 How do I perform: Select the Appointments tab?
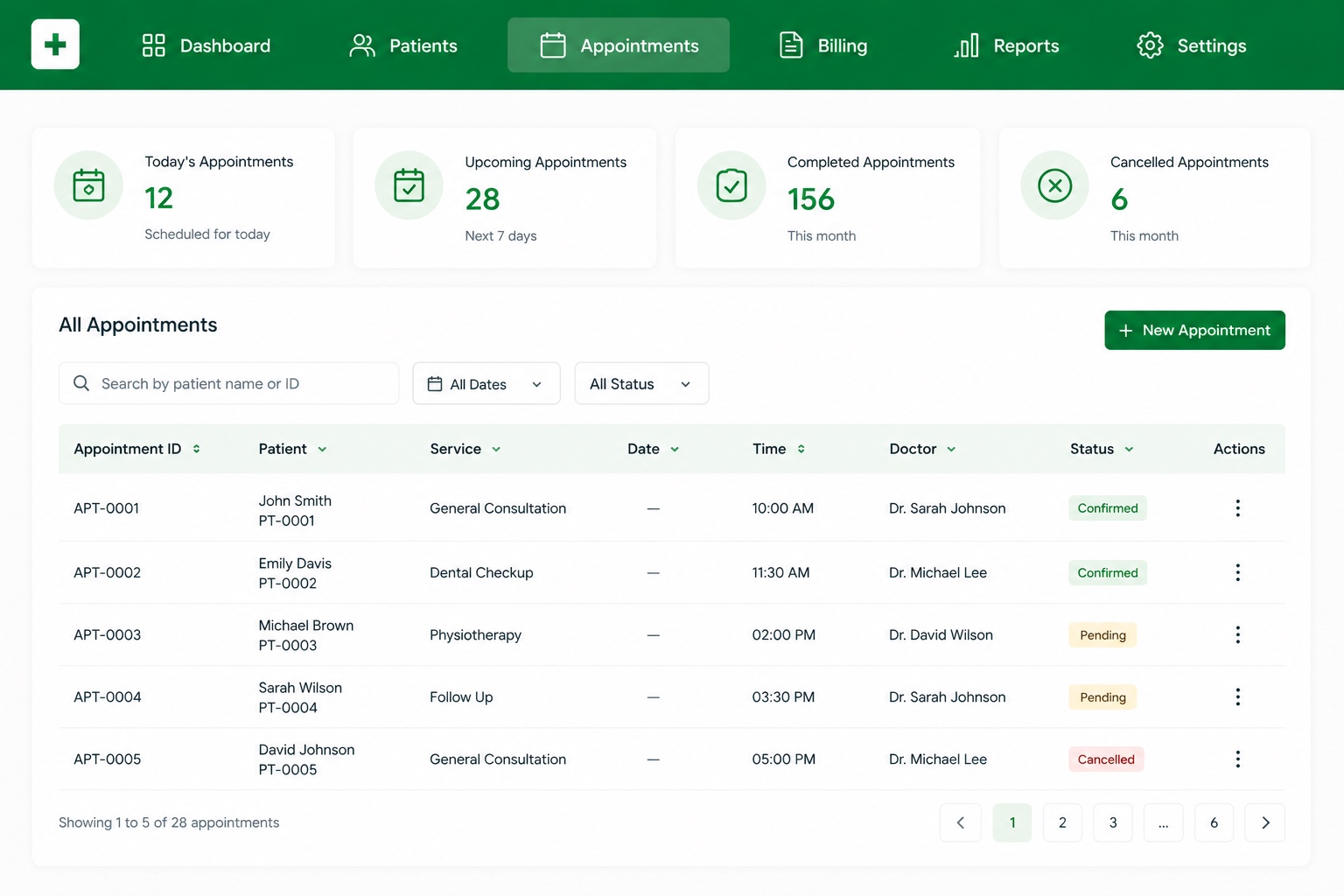(x=619, y=45)
